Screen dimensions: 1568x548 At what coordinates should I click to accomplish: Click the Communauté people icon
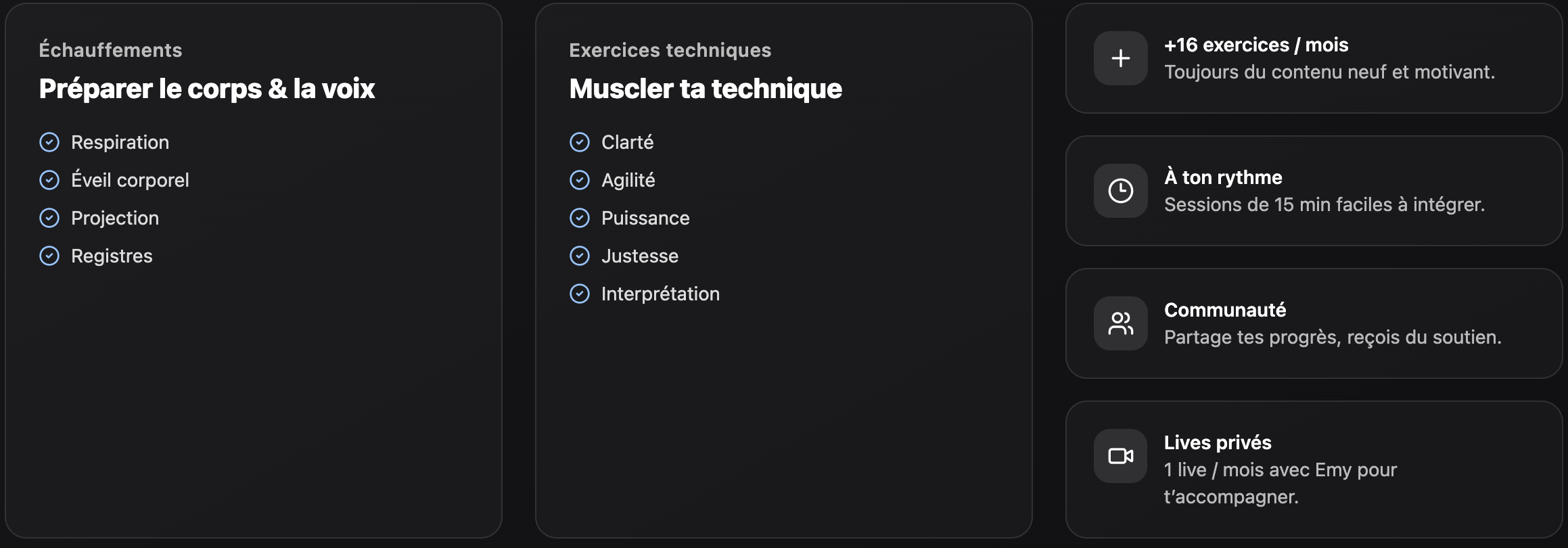[1120, 323]
